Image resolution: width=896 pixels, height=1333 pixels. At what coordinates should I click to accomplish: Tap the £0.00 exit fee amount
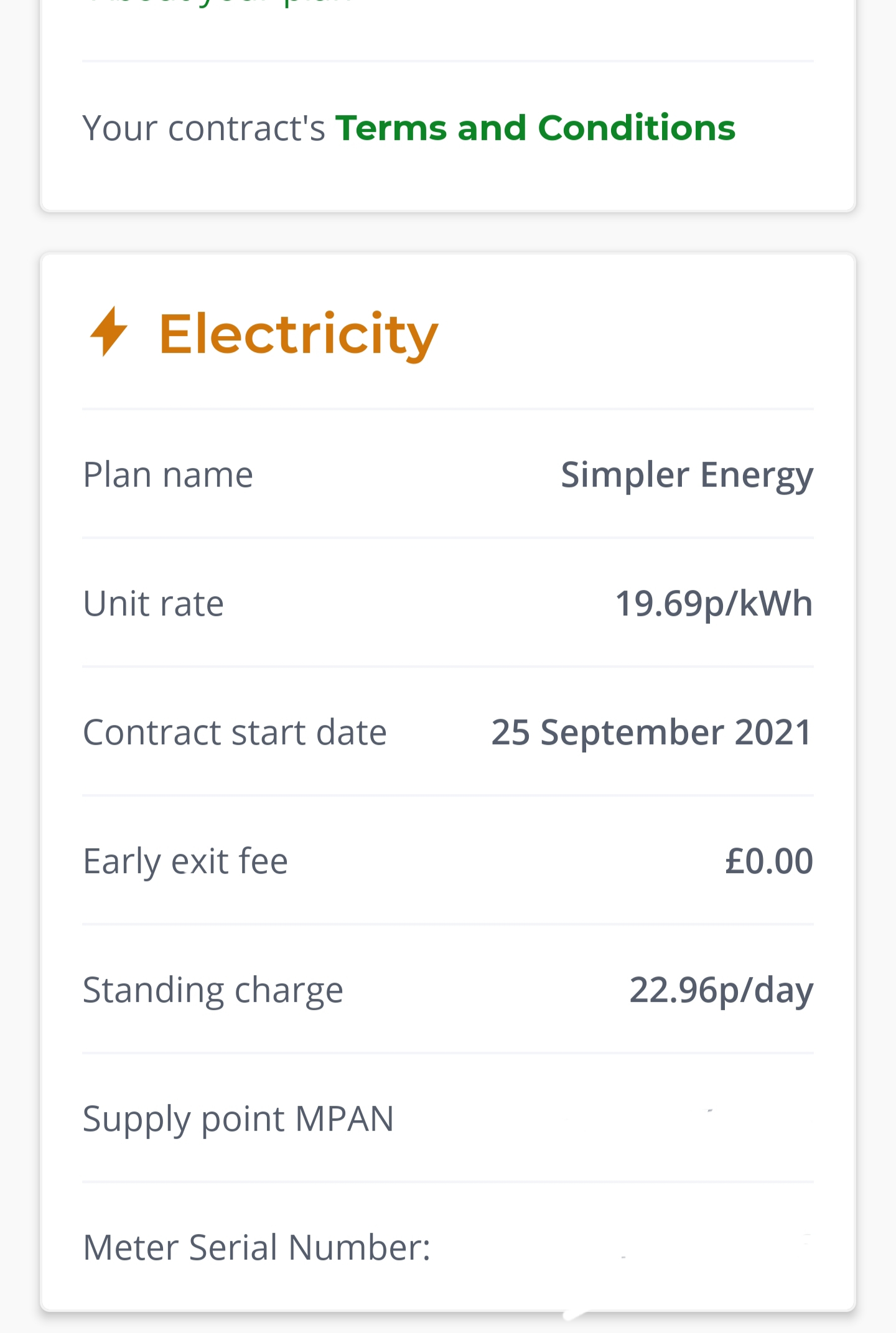pos(769,861)
